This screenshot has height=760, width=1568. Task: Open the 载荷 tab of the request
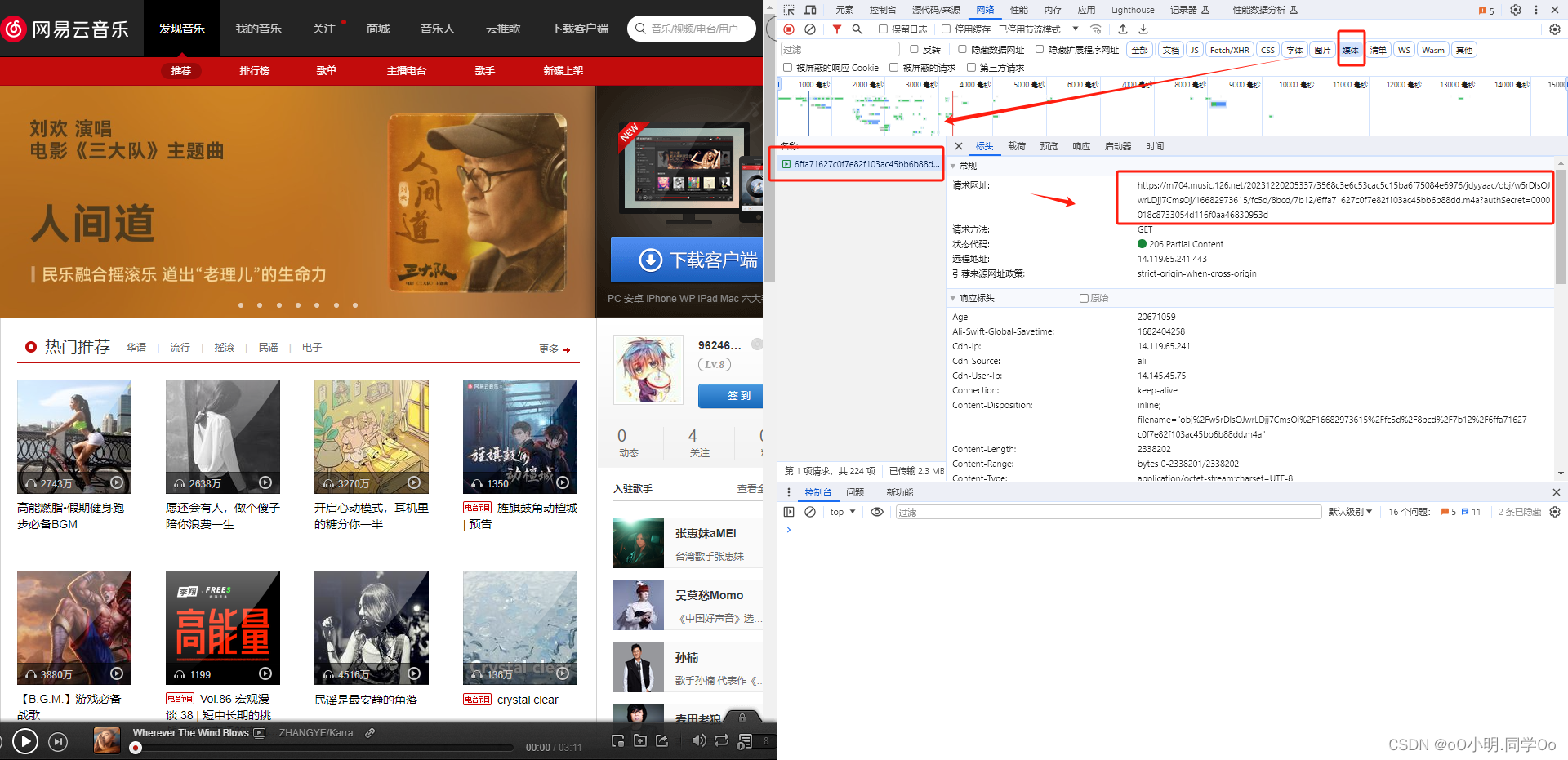[1017, 146]
